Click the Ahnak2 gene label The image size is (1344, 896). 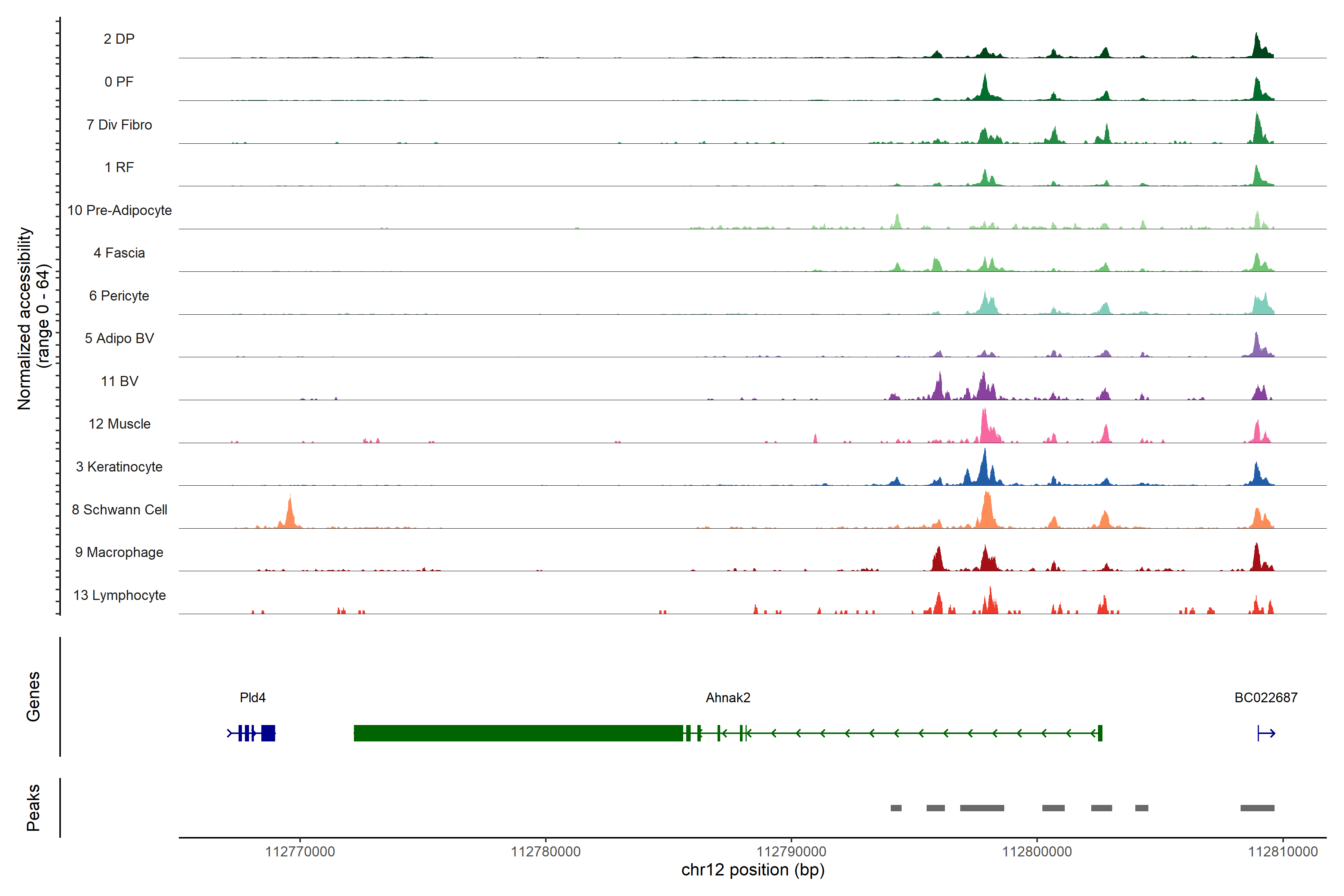[x=727, y=698]
